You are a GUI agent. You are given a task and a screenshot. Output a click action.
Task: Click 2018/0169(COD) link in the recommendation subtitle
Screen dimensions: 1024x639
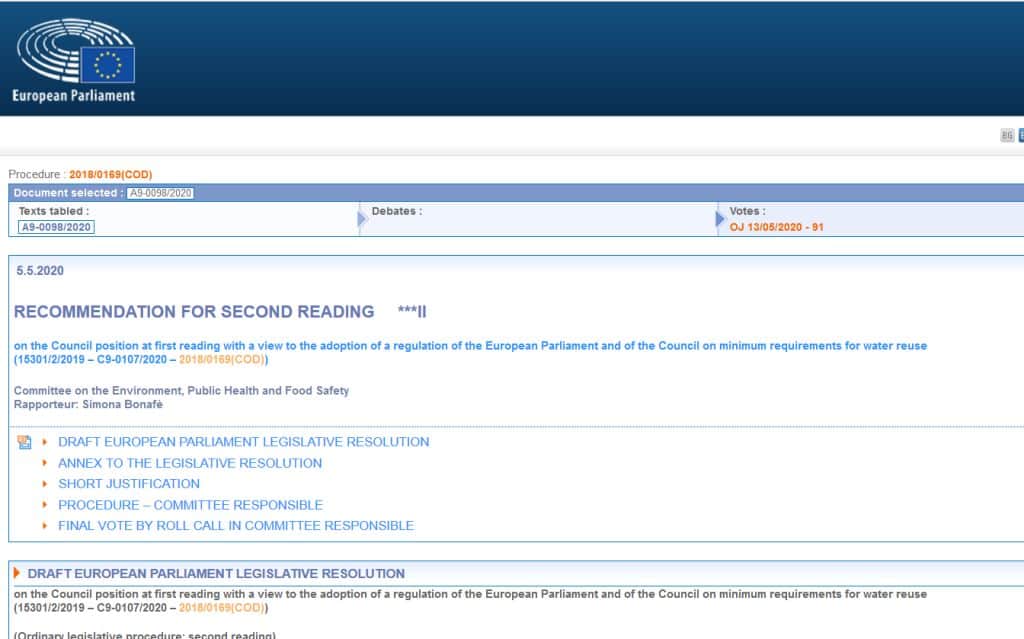pyautogui.click(x=222, y=359)
